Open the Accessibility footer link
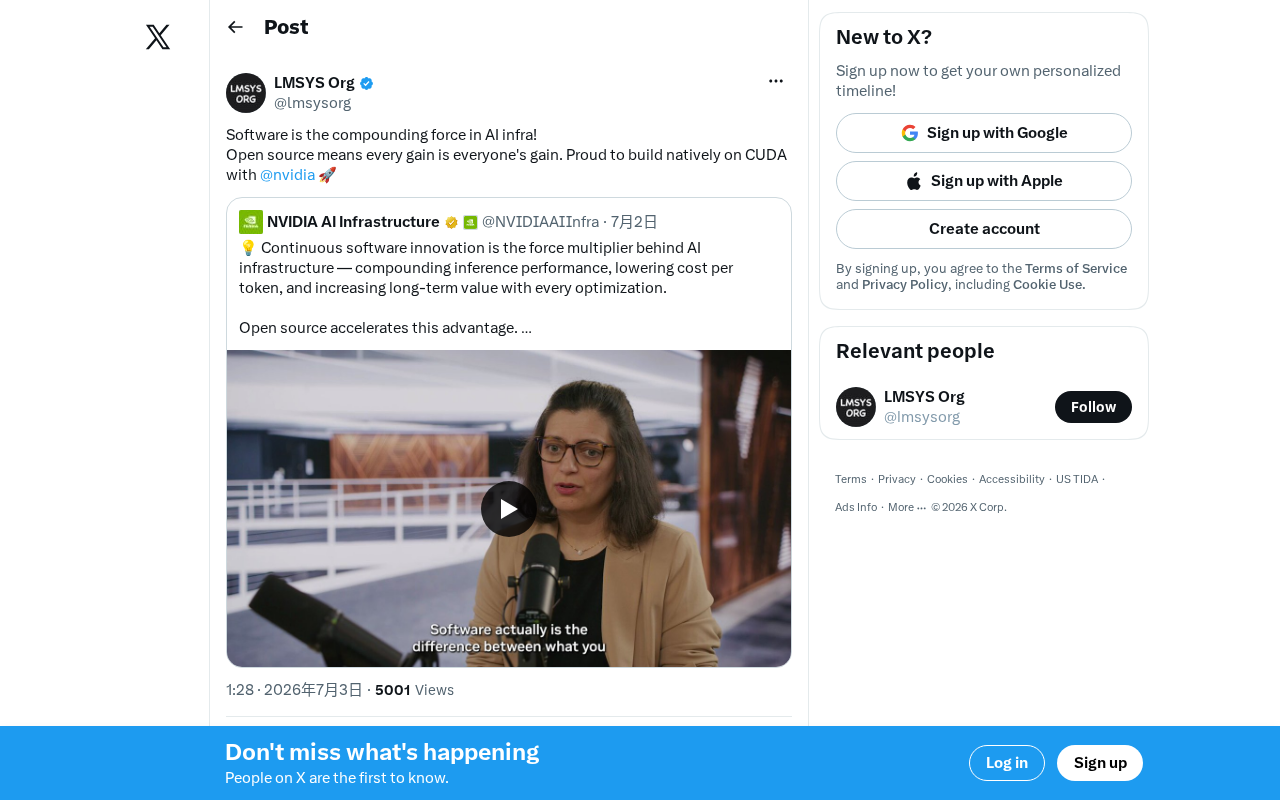This screenshot has width=1280, height=800. (x=1012, y=479)
